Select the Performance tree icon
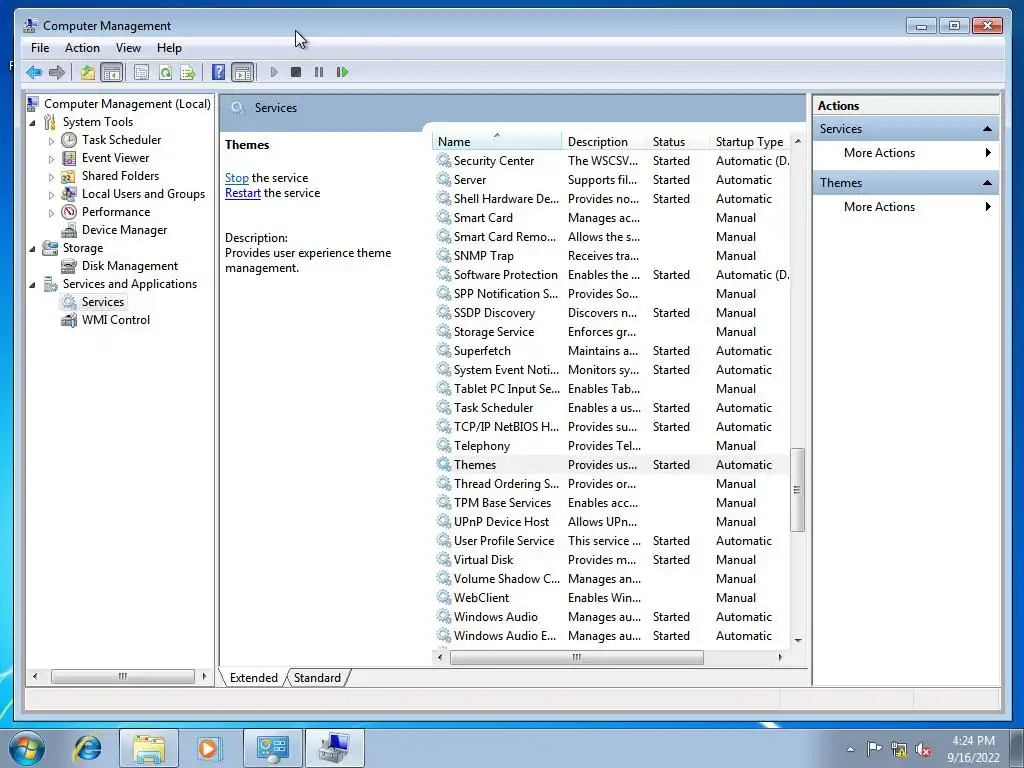The image size is (1024, 768). tap(69, 212)
